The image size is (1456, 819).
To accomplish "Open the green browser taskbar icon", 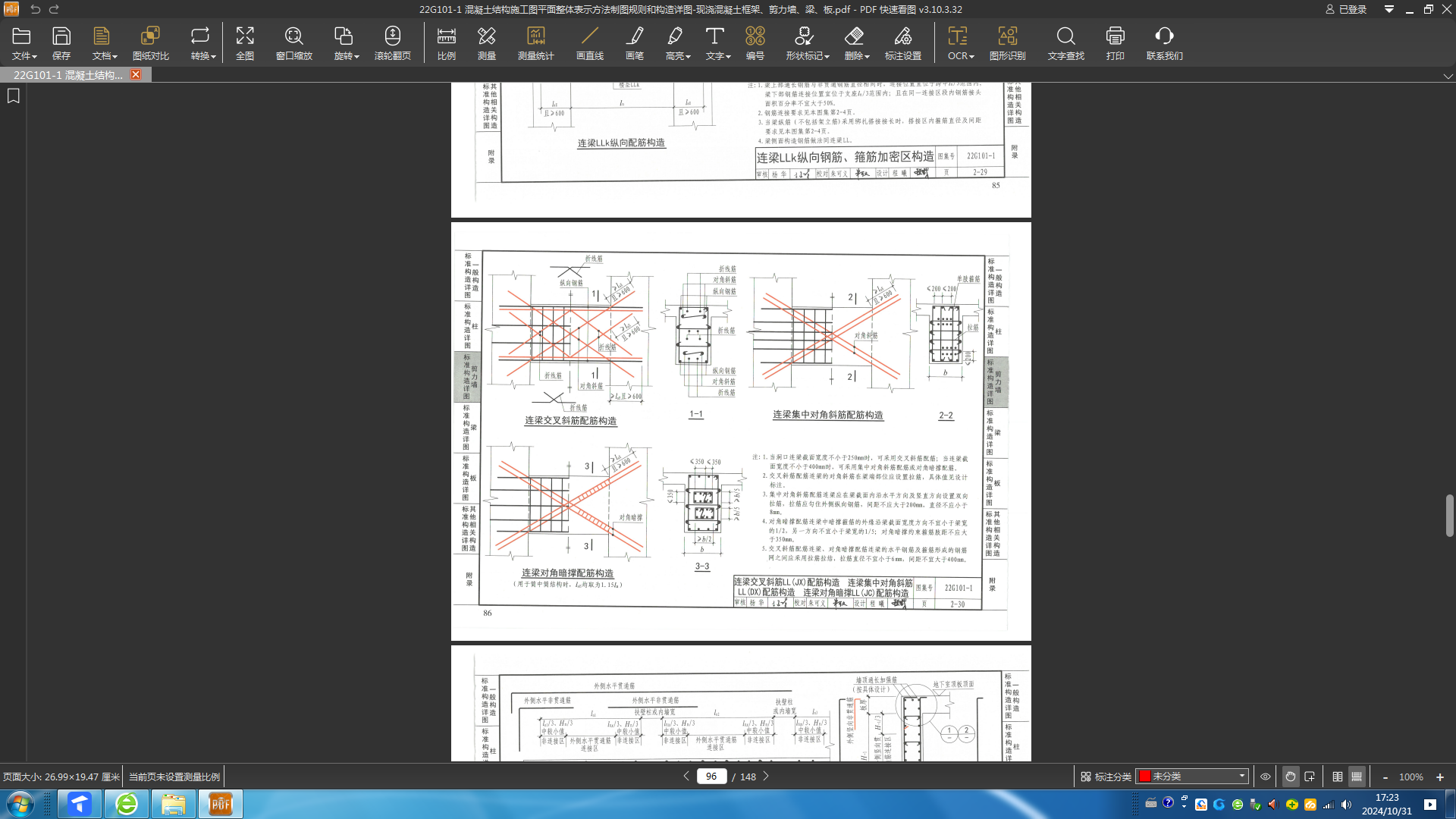I will click(x=127, y=804).
